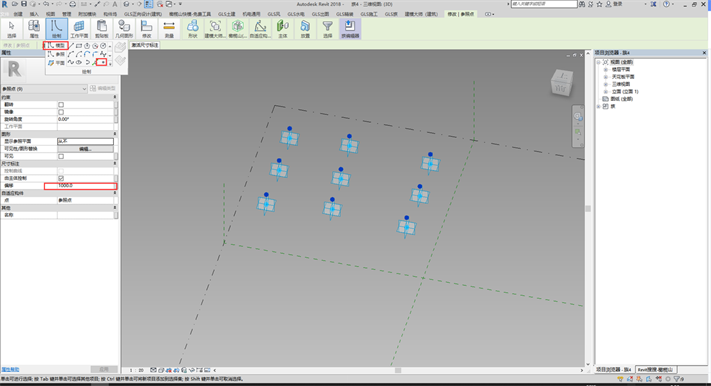The width and height of the screenshot is (711, 386).
Task: Open the 附加模块 ribbon tab
Action: click(x=86, y=14)
